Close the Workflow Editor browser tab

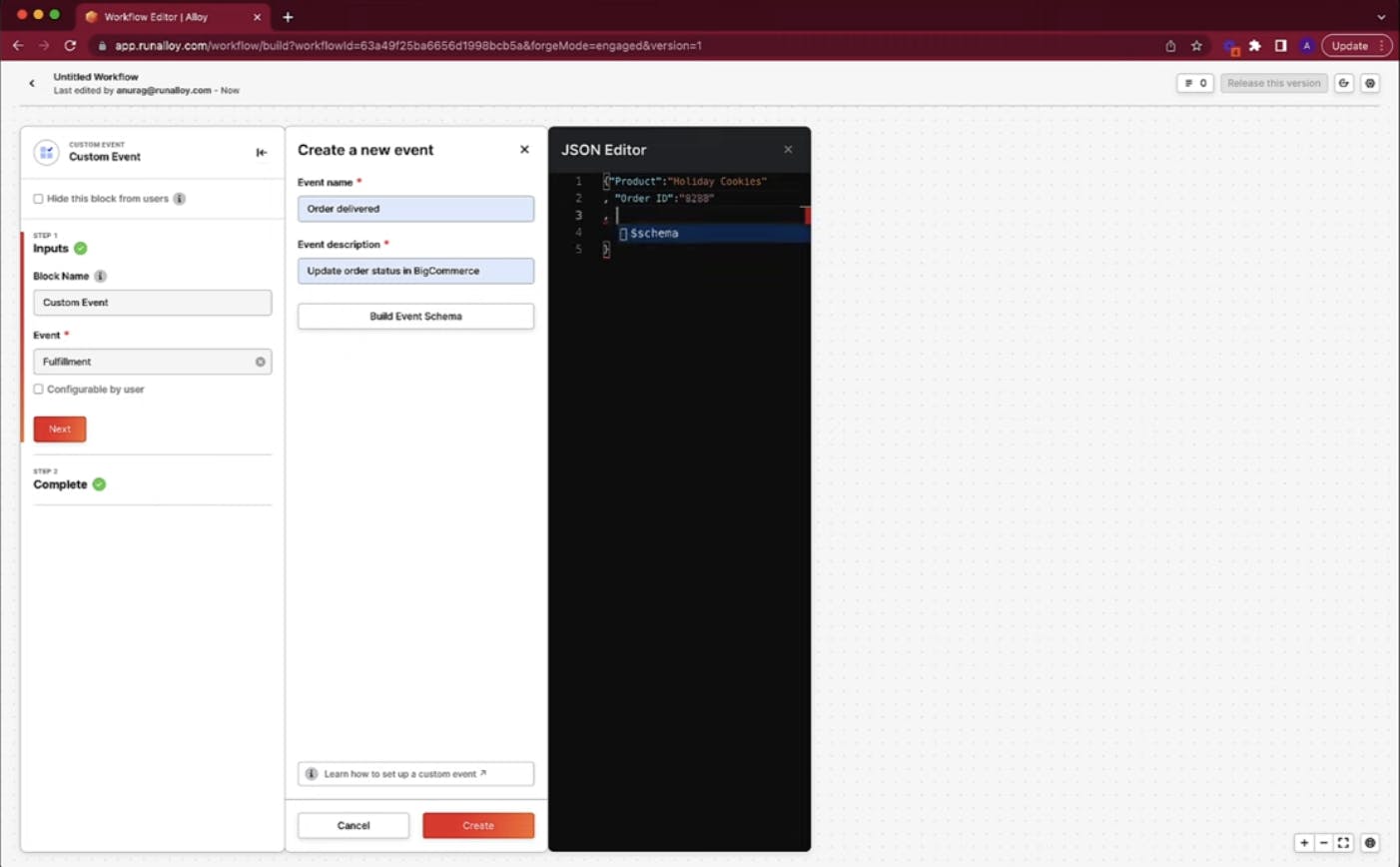coord(257,17)
